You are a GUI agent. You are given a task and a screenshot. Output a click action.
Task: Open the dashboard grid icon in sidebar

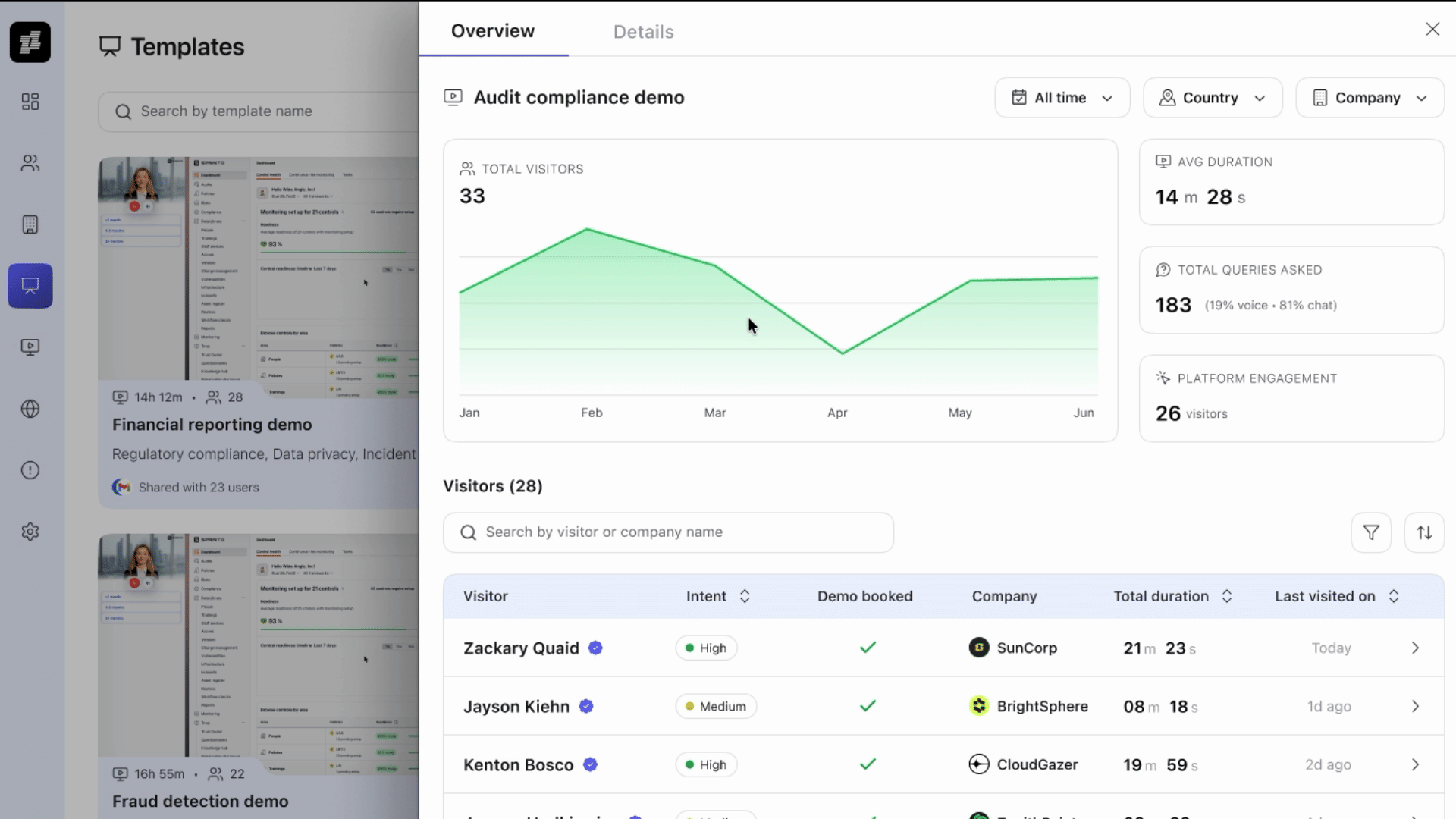point(30,102)
